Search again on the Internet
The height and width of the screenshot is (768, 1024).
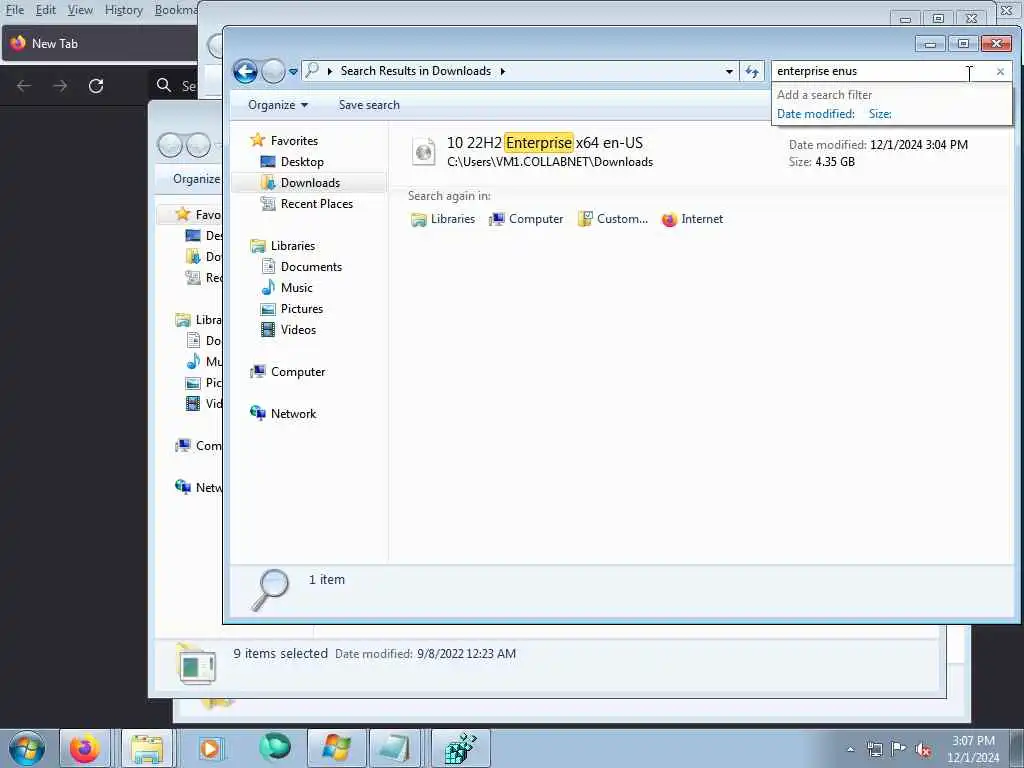[692, 219]
